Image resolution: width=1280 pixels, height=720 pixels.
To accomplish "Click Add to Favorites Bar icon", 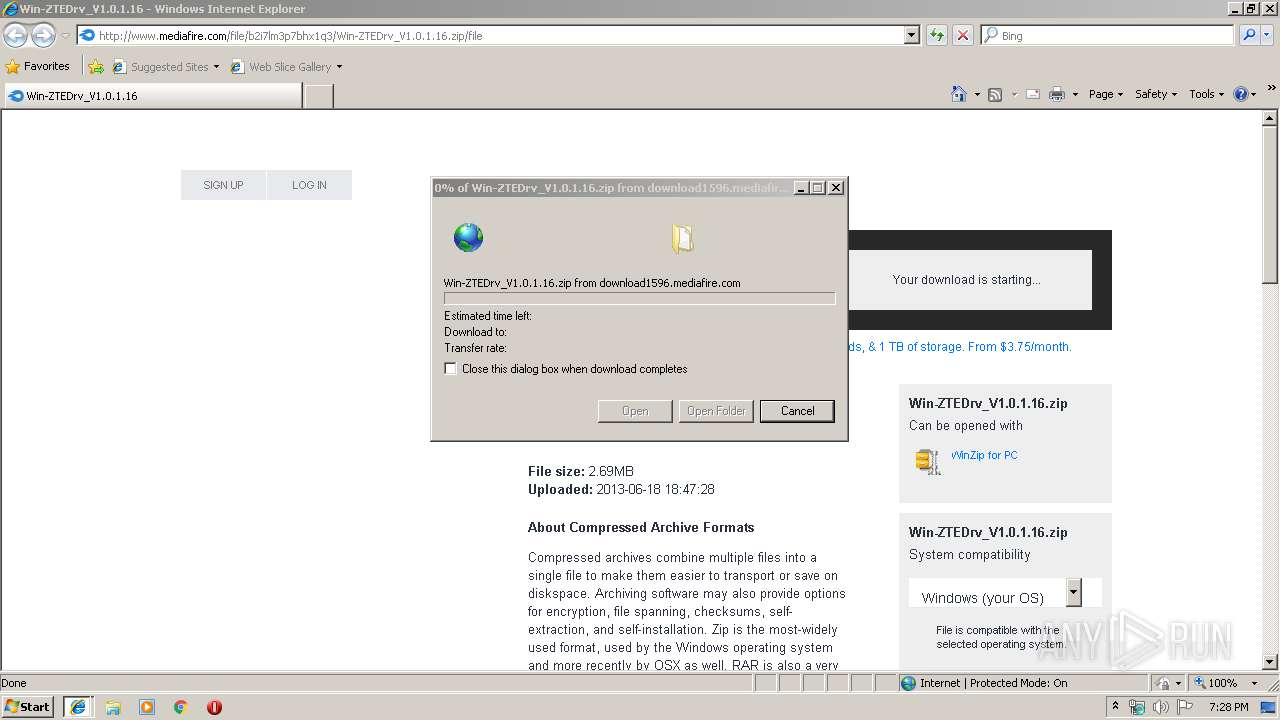I will coord(96,67).
